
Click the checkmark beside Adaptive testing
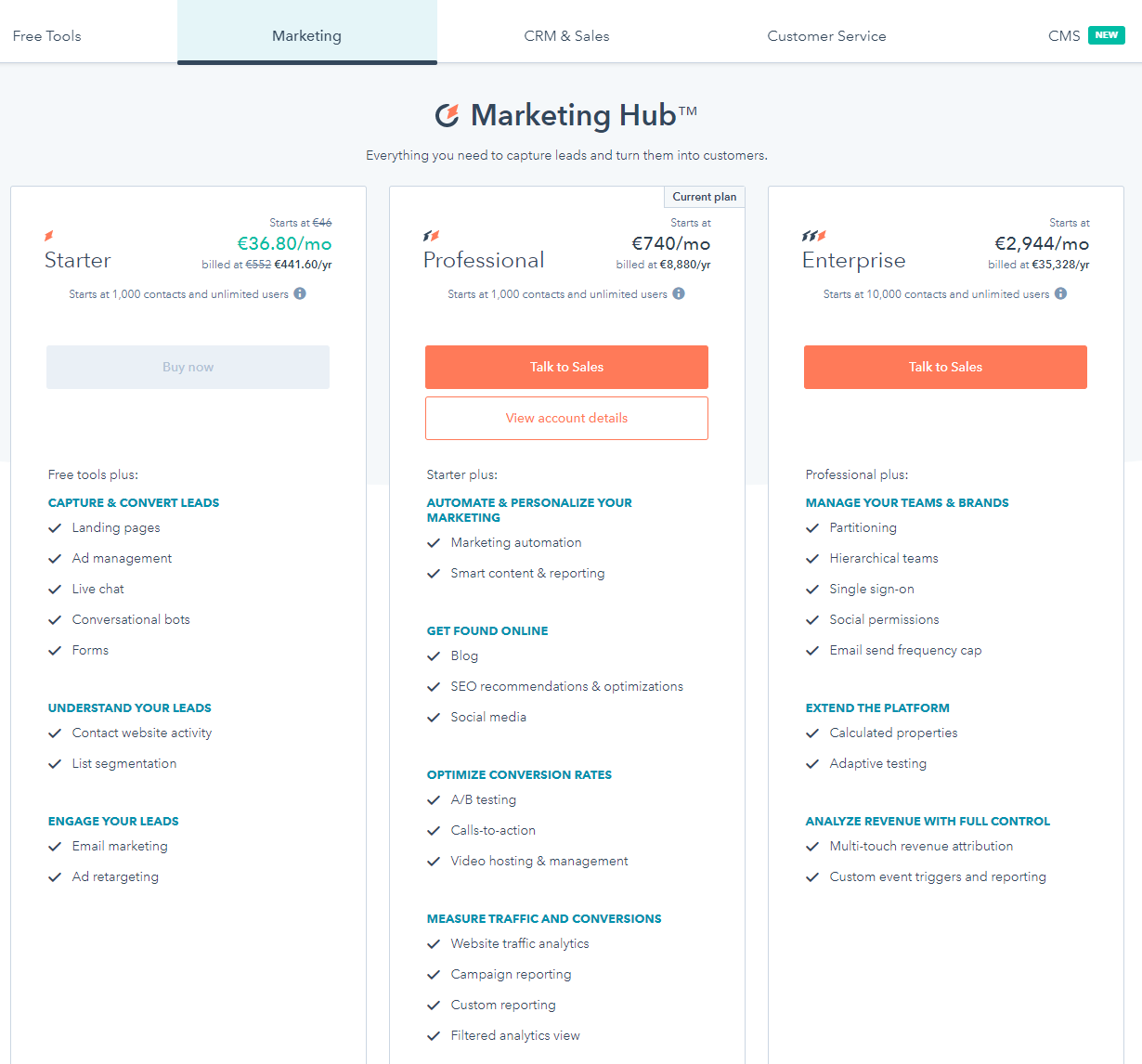812,763
